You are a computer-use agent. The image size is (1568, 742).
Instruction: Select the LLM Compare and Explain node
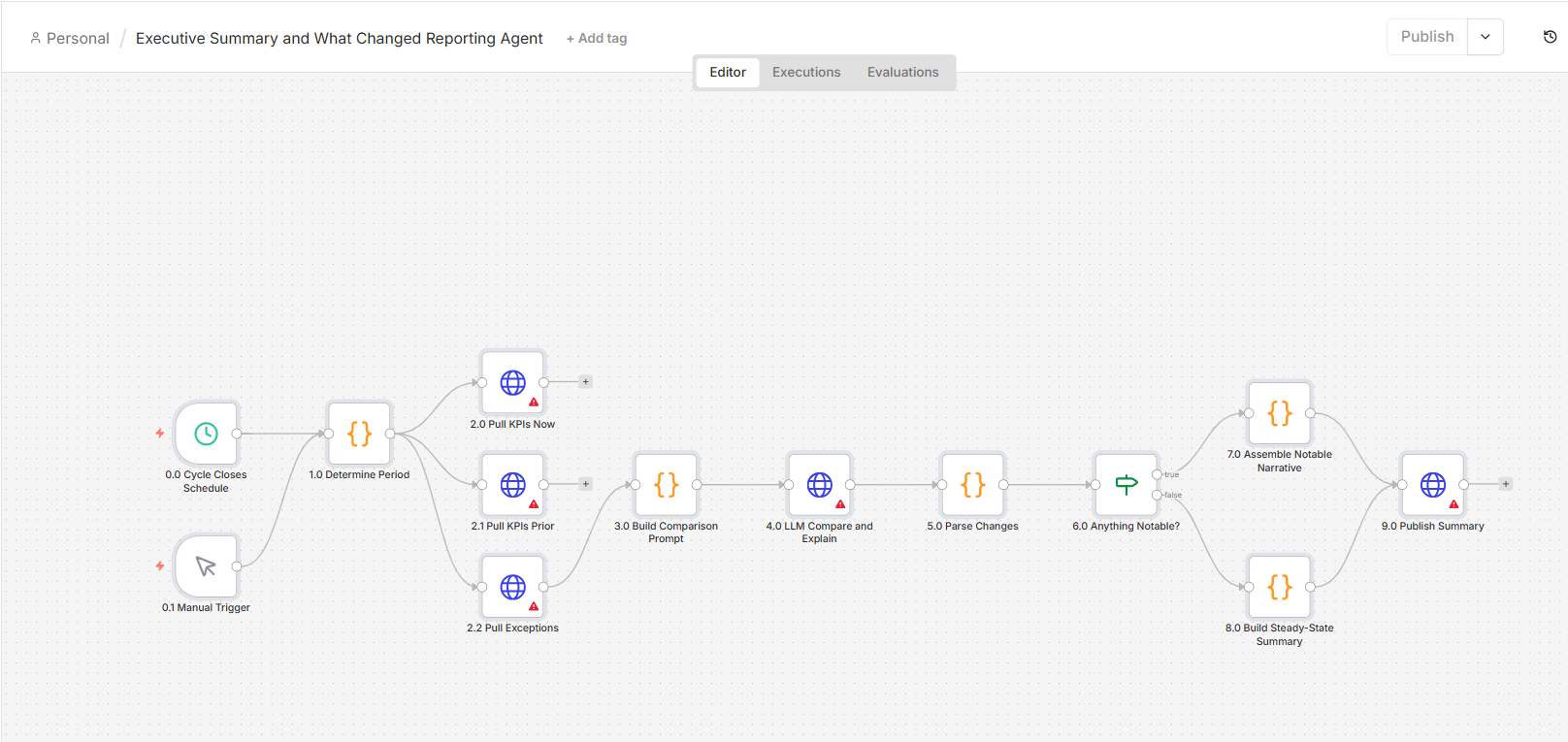click(819, 484)
